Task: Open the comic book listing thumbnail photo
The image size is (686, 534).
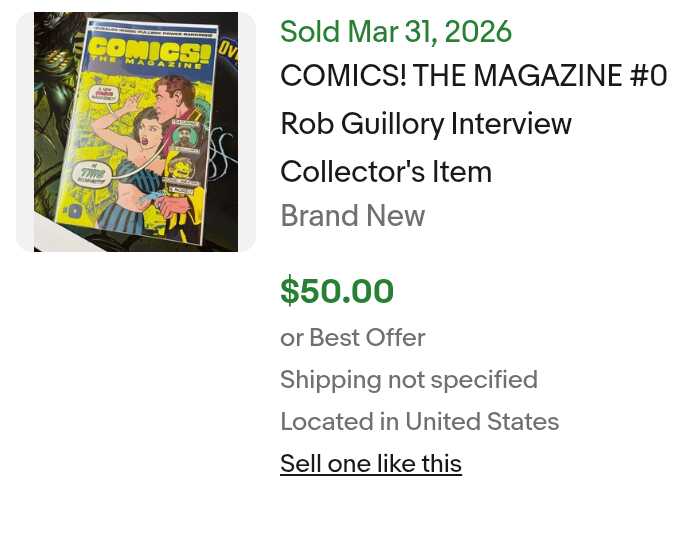Action: point(136,132)
